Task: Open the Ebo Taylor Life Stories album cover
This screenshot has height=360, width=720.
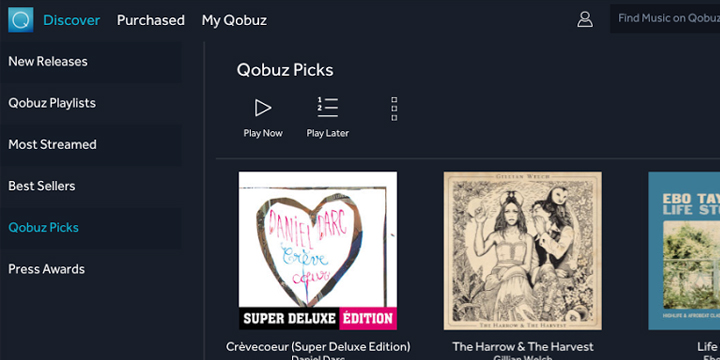Action: click(x=684, y=251)
